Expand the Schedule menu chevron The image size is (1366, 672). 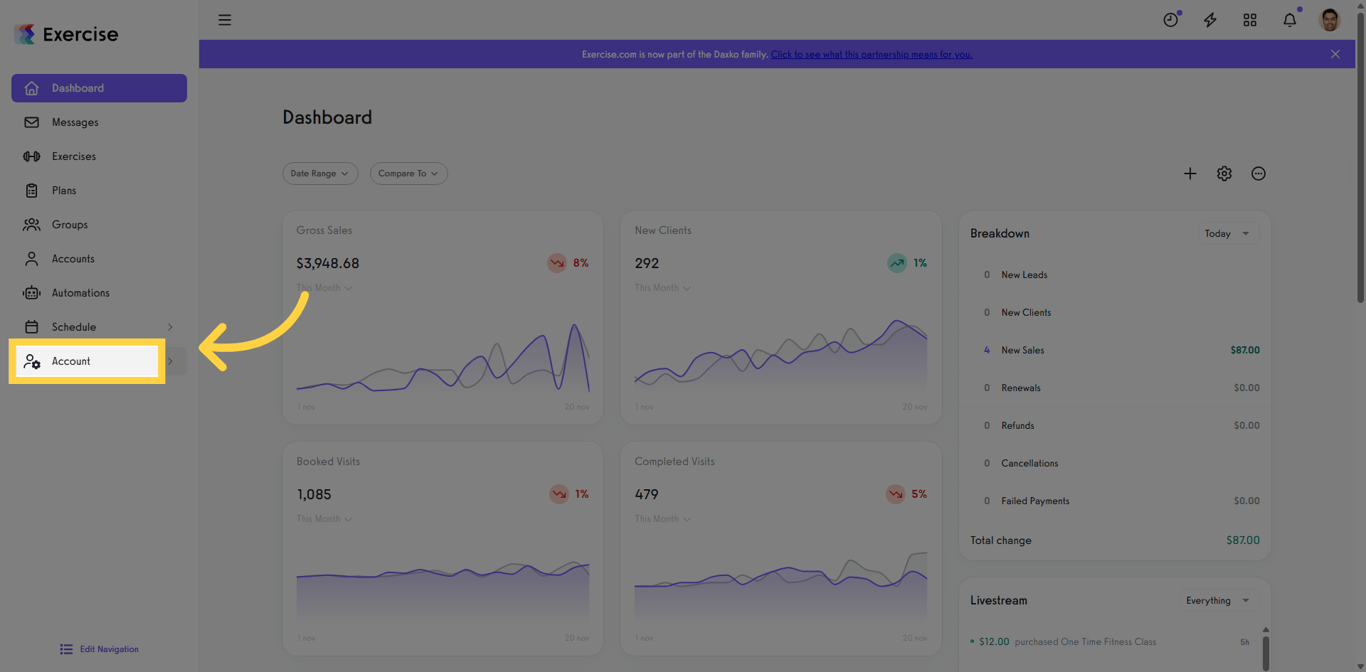pyautogui.click(x=170, y=327)
